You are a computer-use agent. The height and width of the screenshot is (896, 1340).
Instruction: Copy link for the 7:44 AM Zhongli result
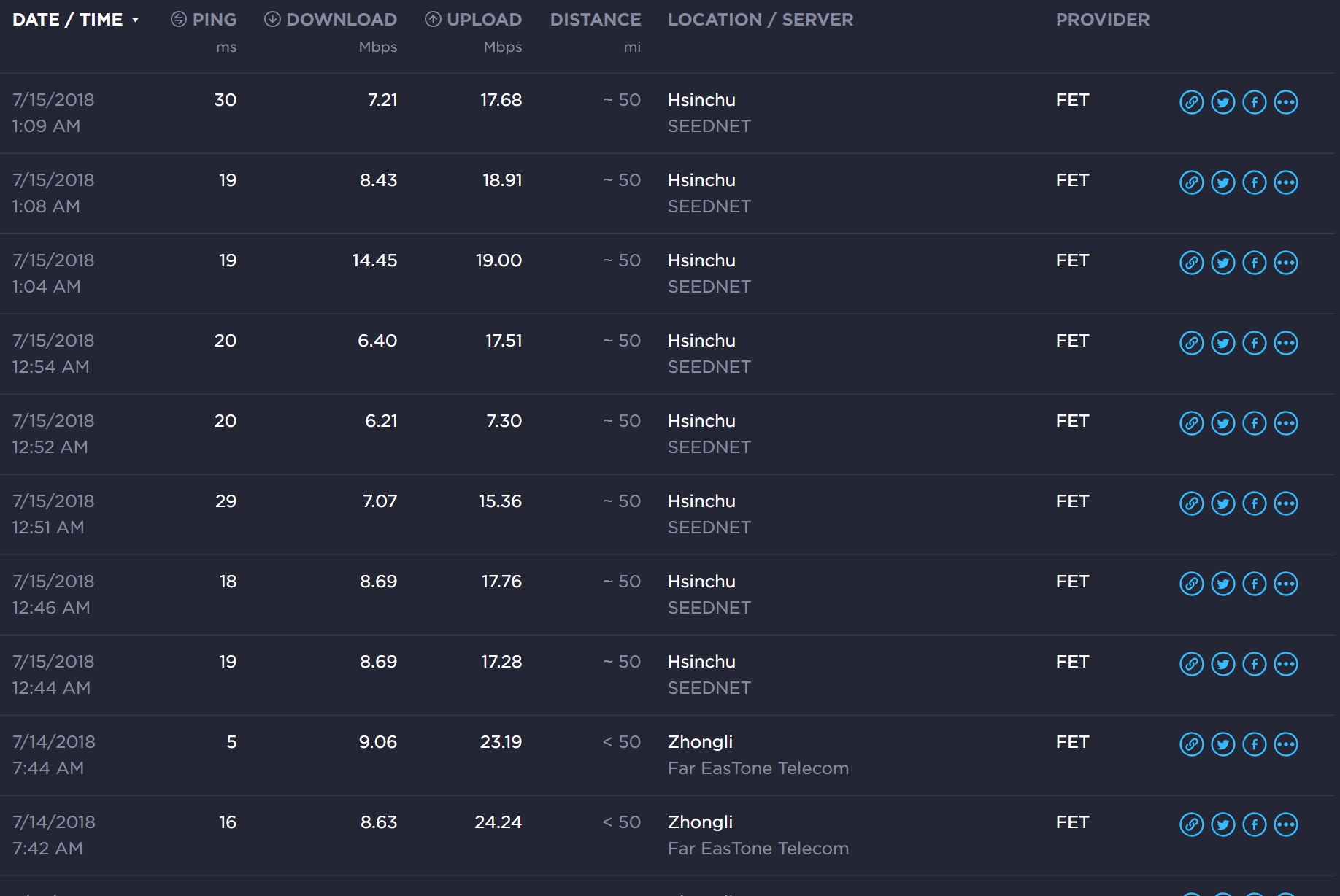[x=1191, y=744]
